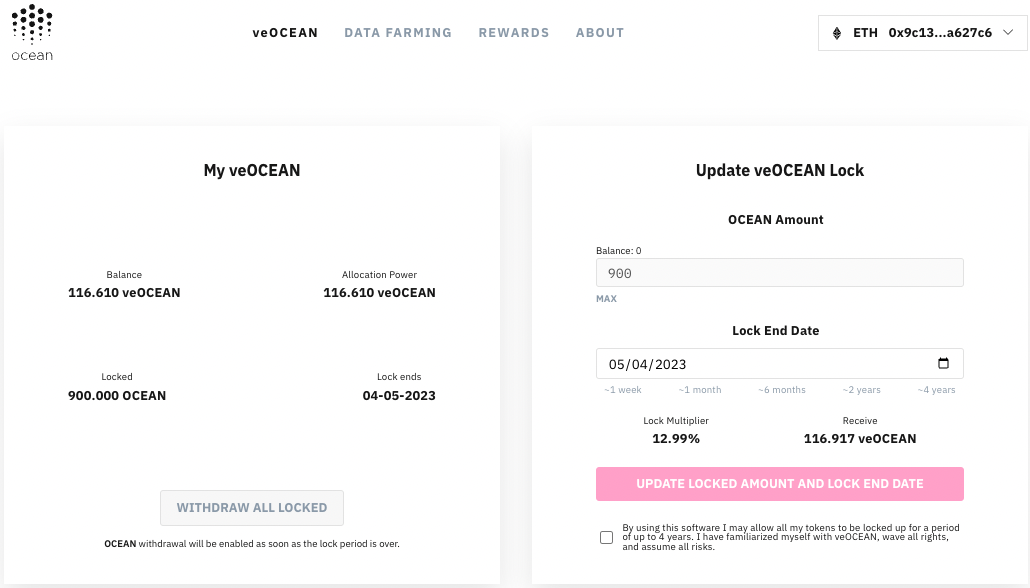Click the MAX amount link
This screenshot has height=588, width=1030.
[606, 299]
